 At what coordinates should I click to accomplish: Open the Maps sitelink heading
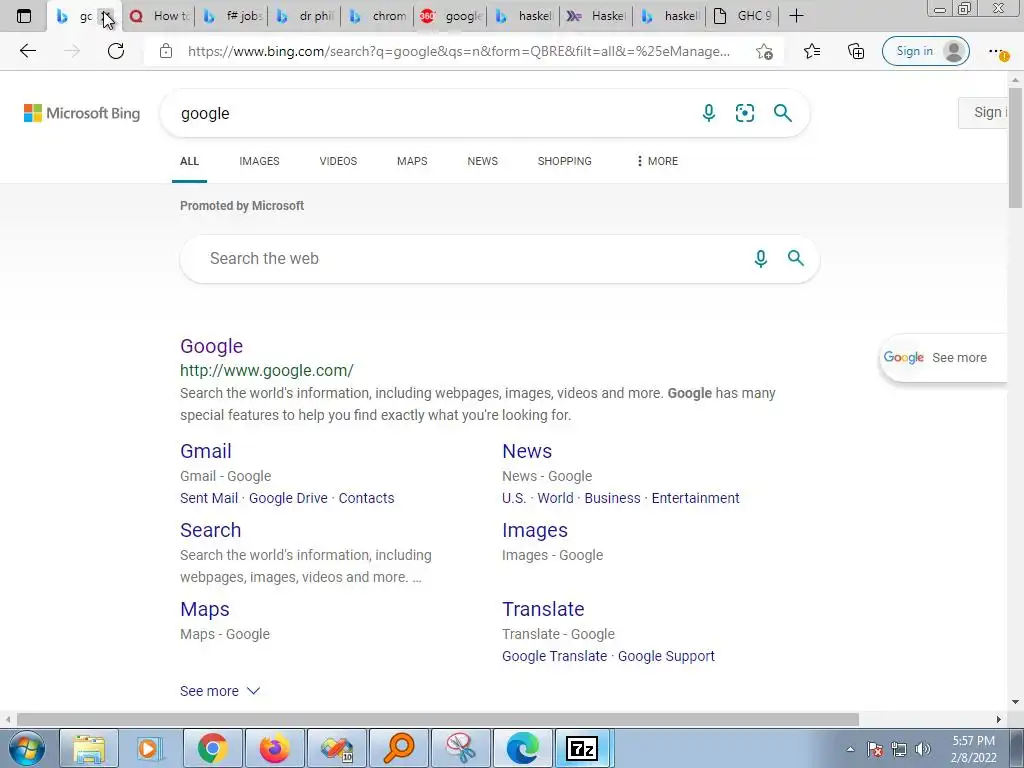coord(205,609)
